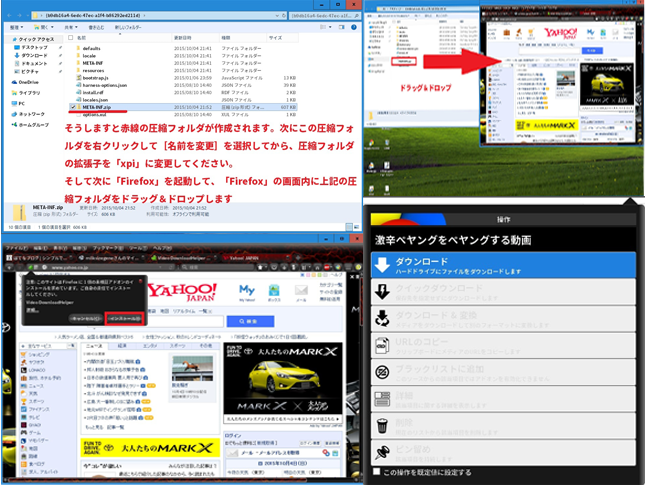Click the Explorer help question mark icon

pos(353,27)
